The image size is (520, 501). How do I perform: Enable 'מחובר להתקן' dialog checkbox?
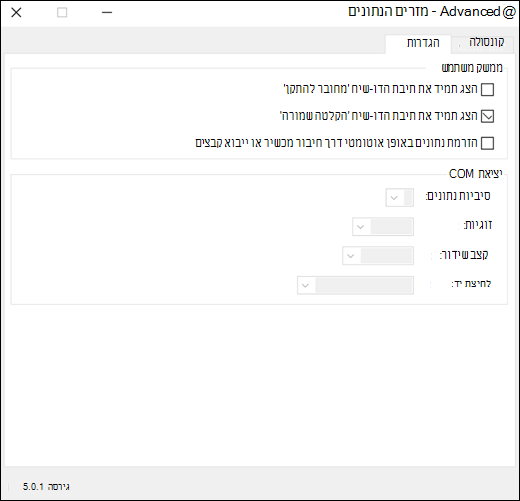pyautogui.click(x=487, y=89)
